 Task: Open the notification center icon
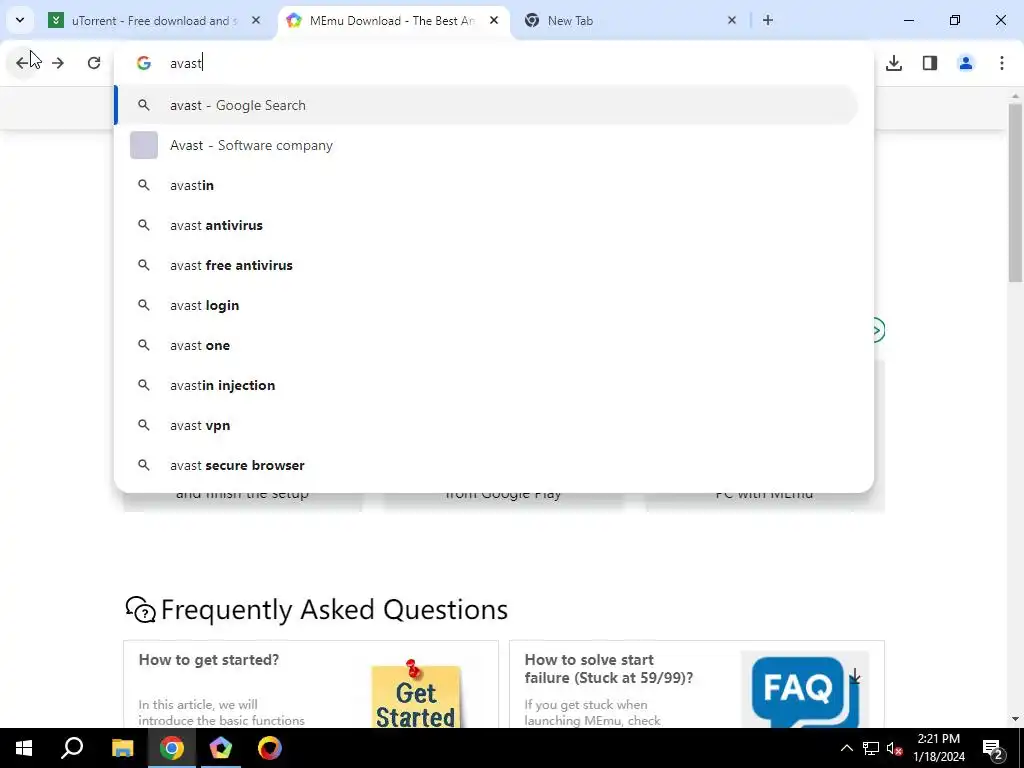click(x=993, y=749)
